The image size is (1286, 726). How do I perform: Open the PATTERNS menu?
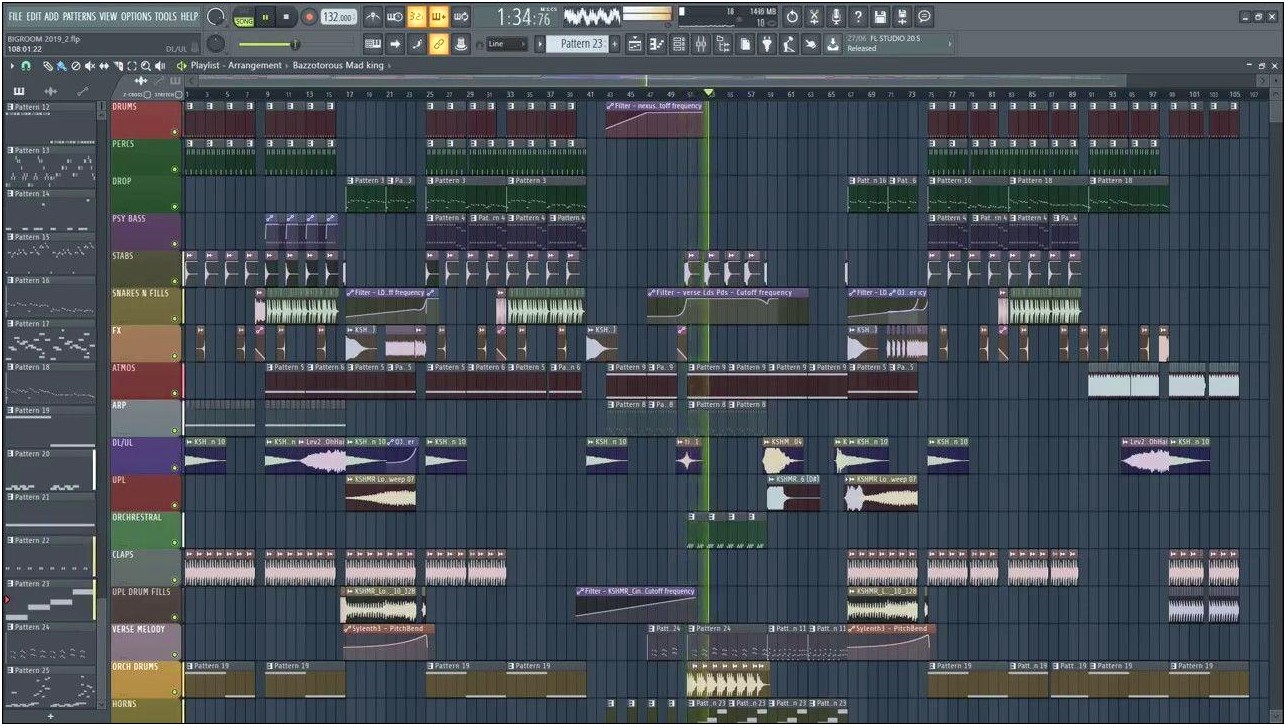pyautogui.click(x=79, y=17)
